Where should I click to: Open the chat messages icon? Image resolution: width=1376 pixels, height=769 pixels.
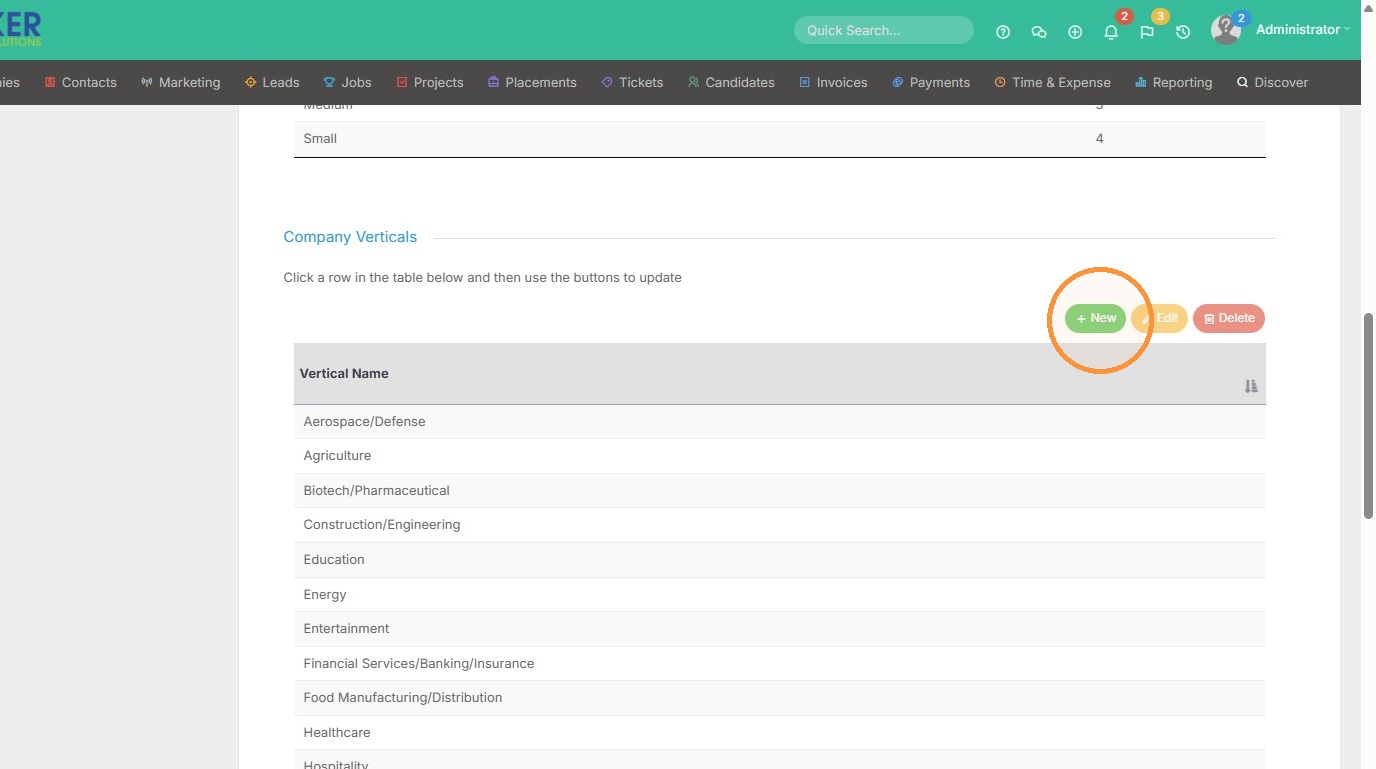1039,32
